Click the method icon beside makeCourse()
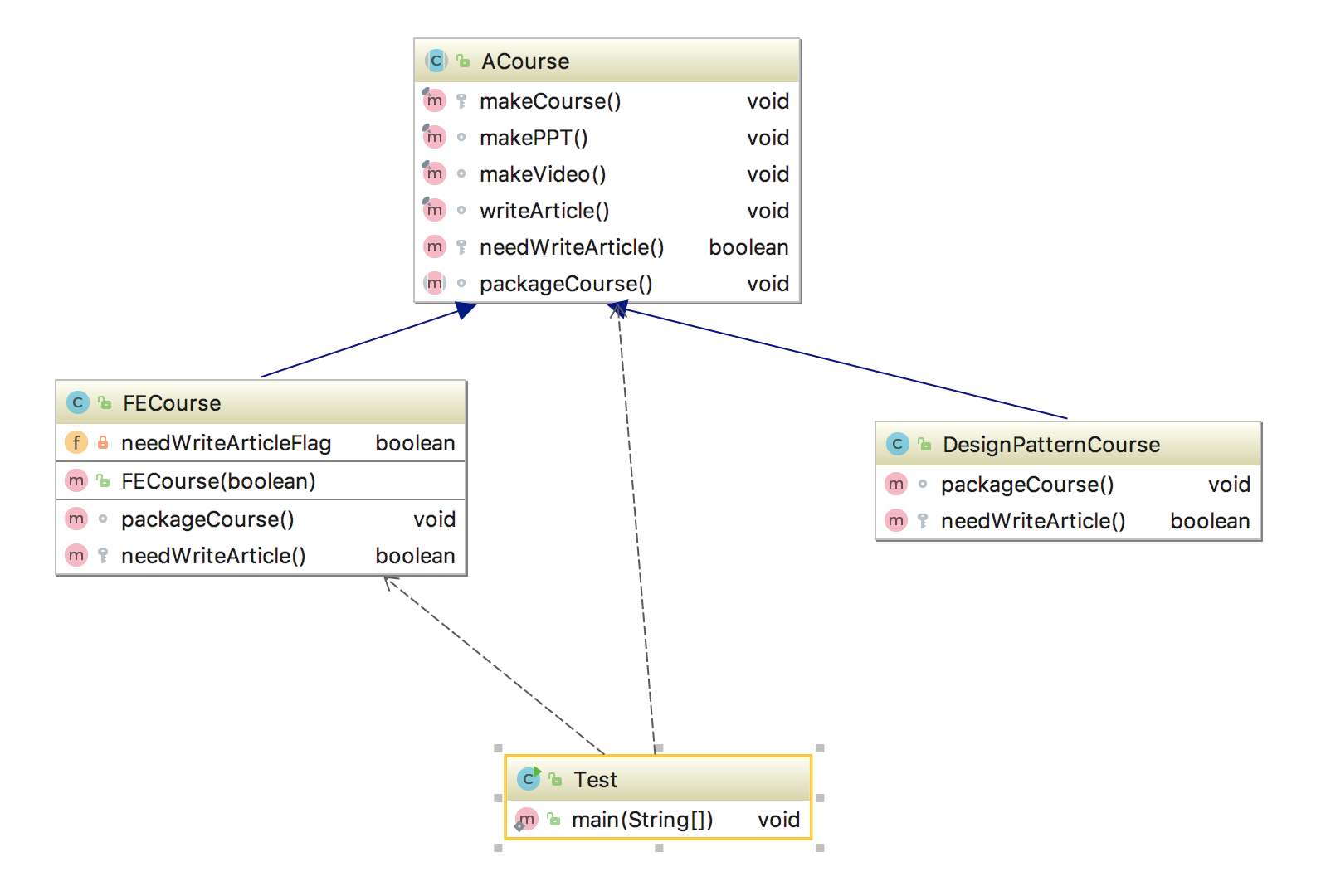The width and height of the screenshot is (1321, 896). pyautogui.click(x=434, y=100)
